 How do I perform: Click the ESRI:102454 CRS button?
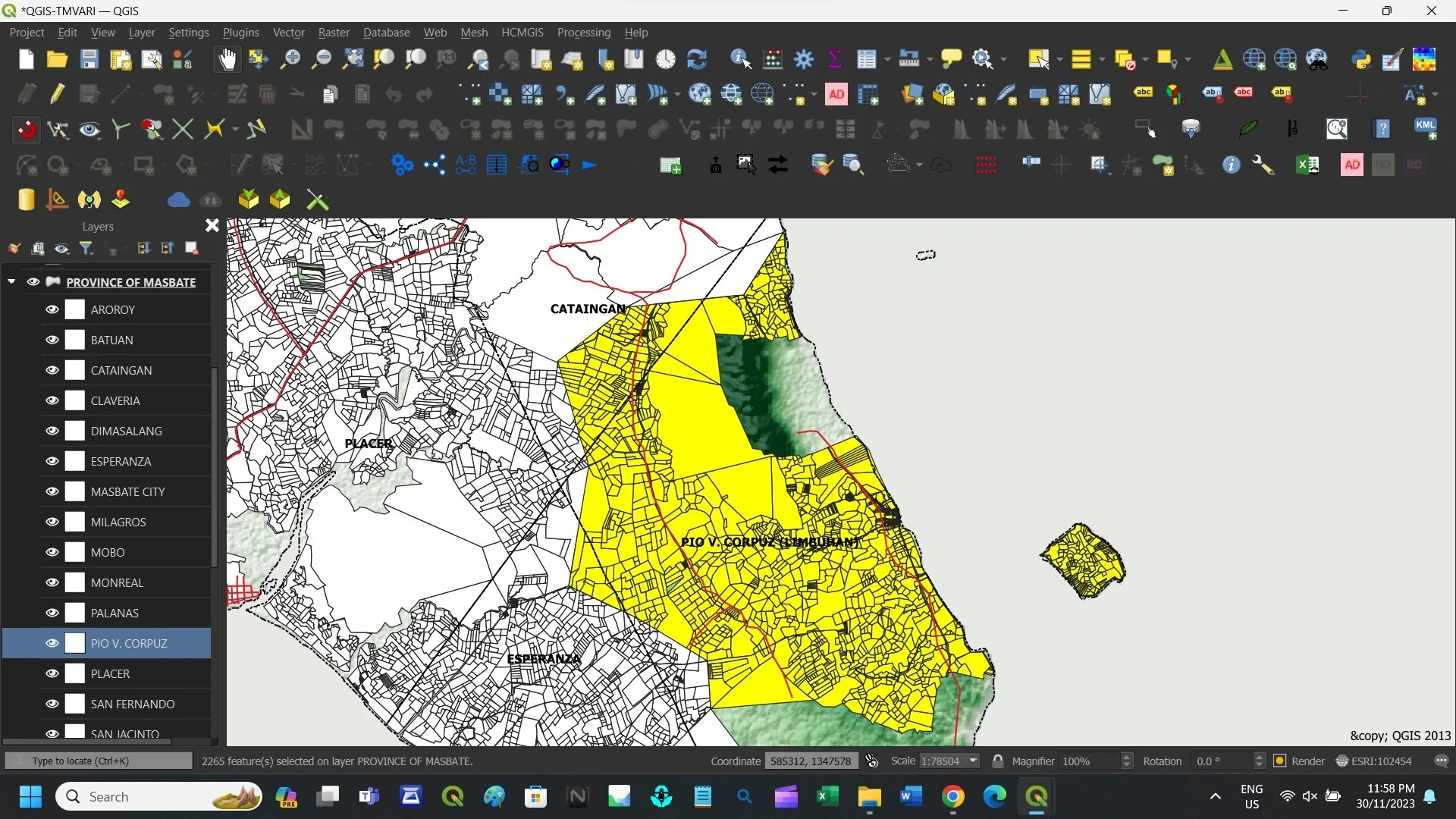pos(1374,761)
